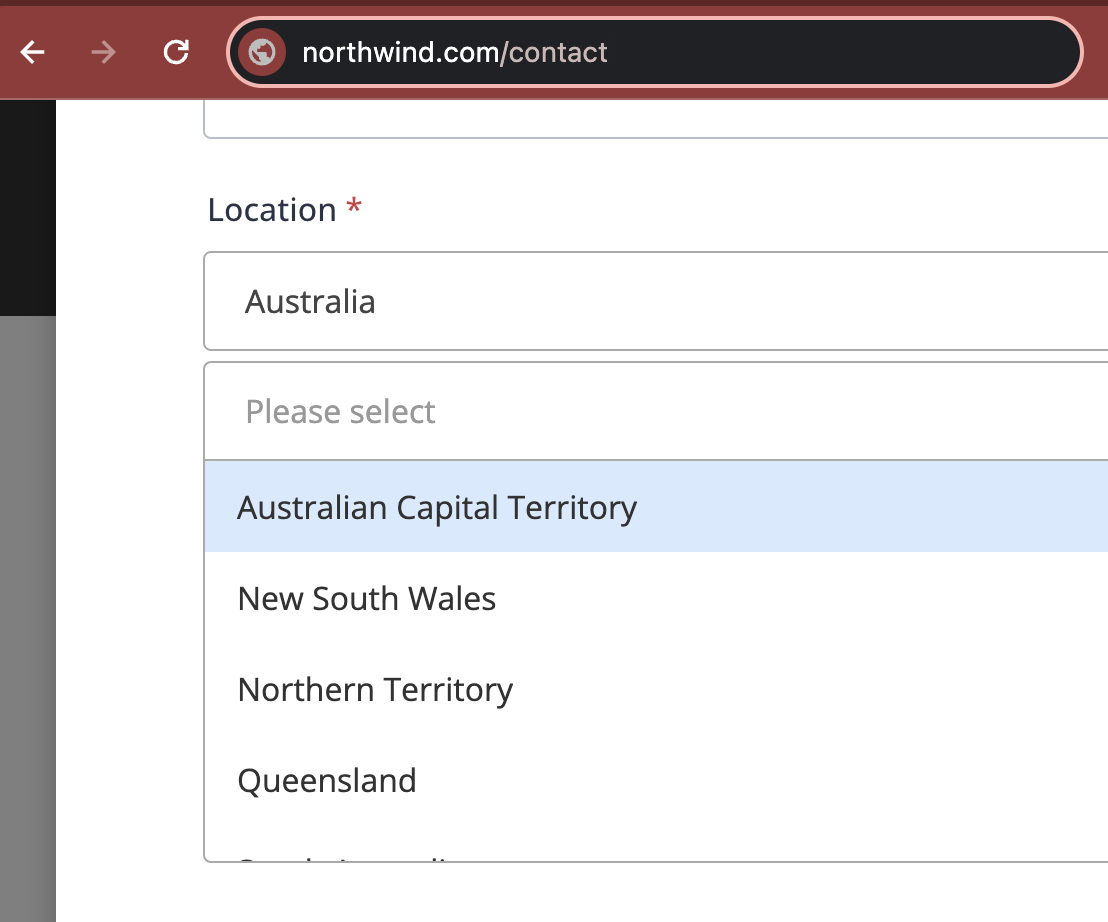Click the red asterisk next to Location

coord(355,208)
